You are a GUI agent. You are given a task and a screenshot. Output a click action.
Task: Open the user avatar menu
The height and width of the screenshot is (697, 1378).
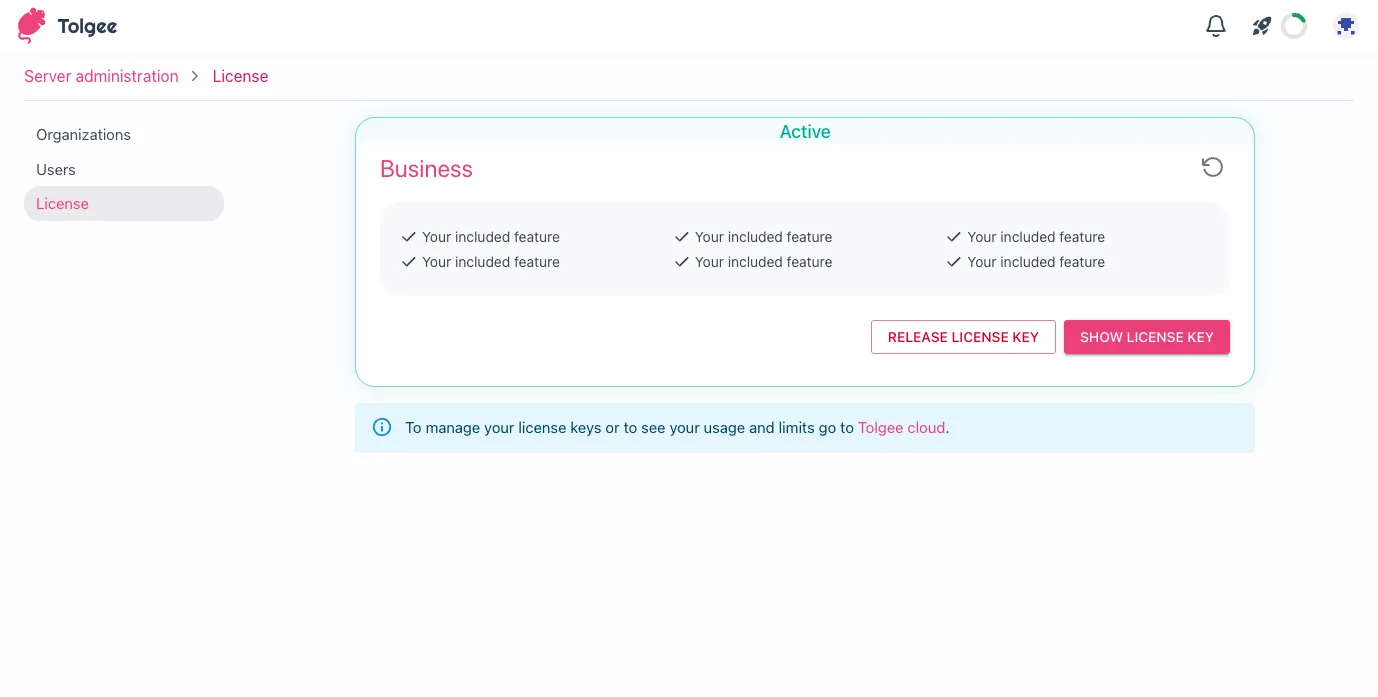tap(1346, 26)
